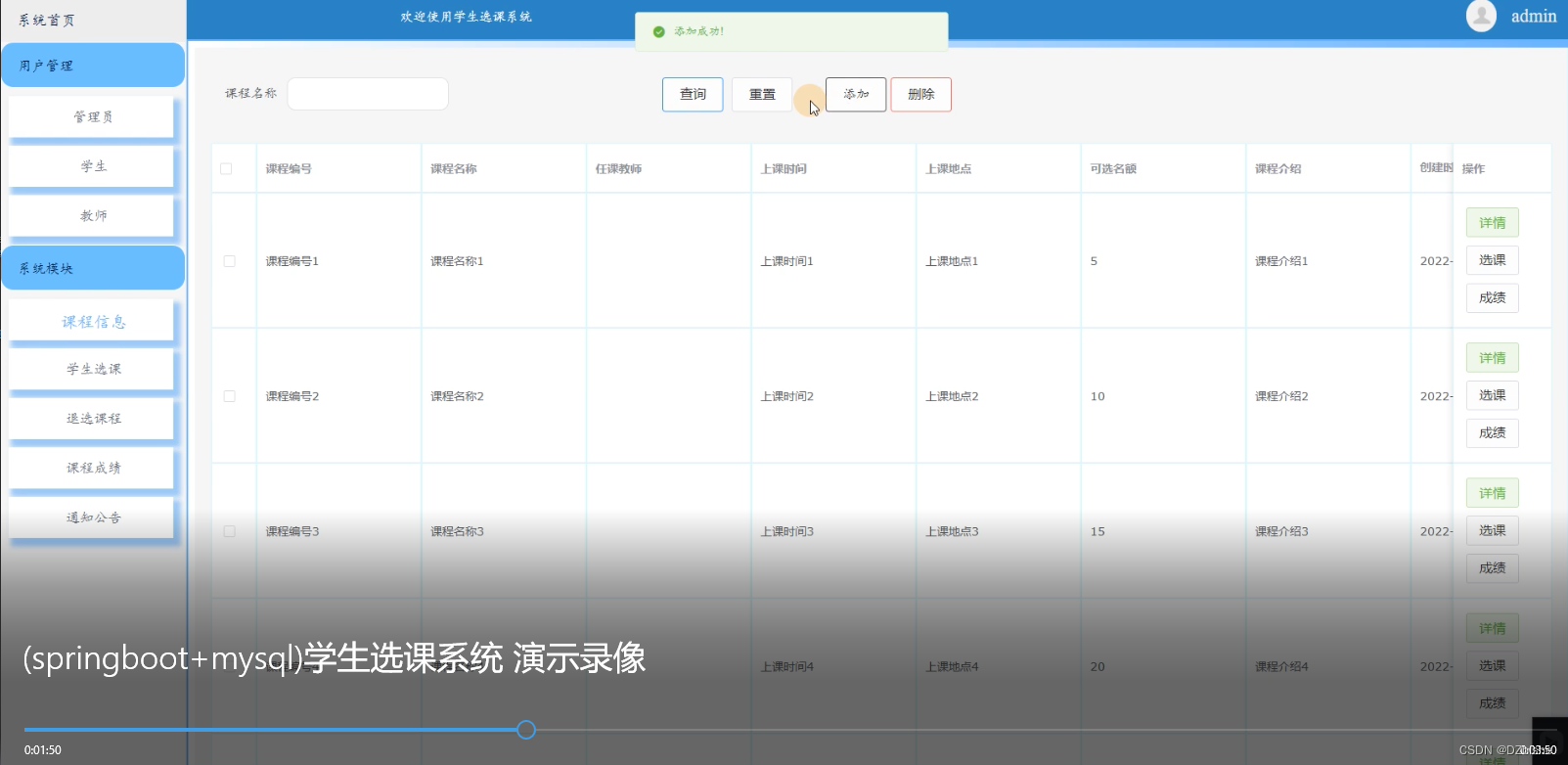Open 系统首页 in the sidebar
1568x765 pixels.
click(46, 20)
